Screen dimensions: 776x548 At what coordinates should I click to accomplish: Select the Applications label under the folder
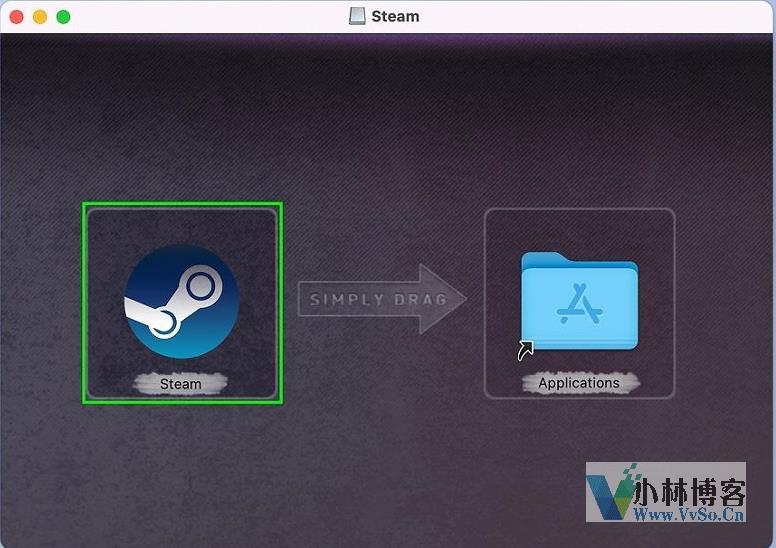579,383
